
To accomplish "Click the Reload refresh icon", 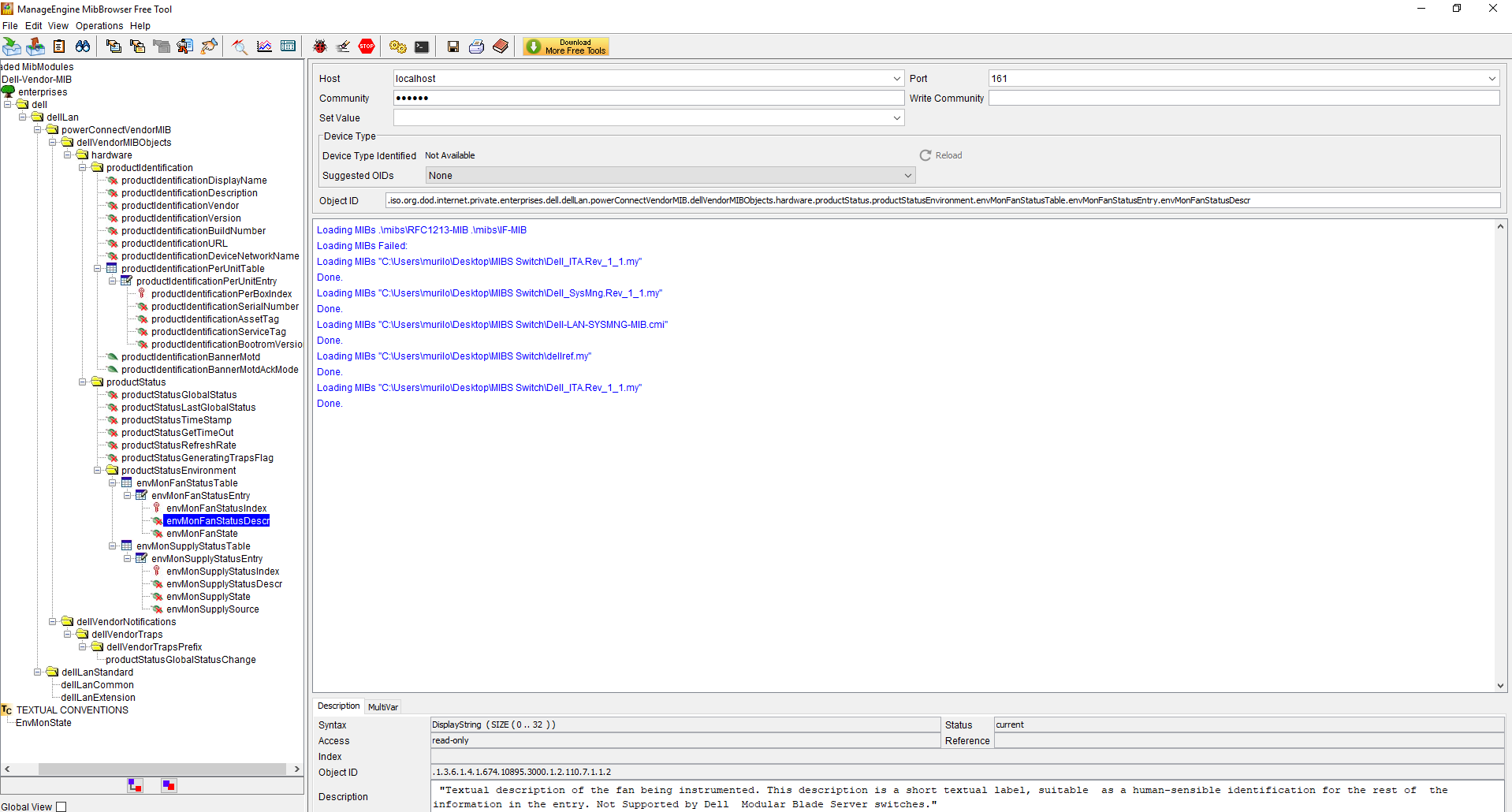I will click(925, 155).
